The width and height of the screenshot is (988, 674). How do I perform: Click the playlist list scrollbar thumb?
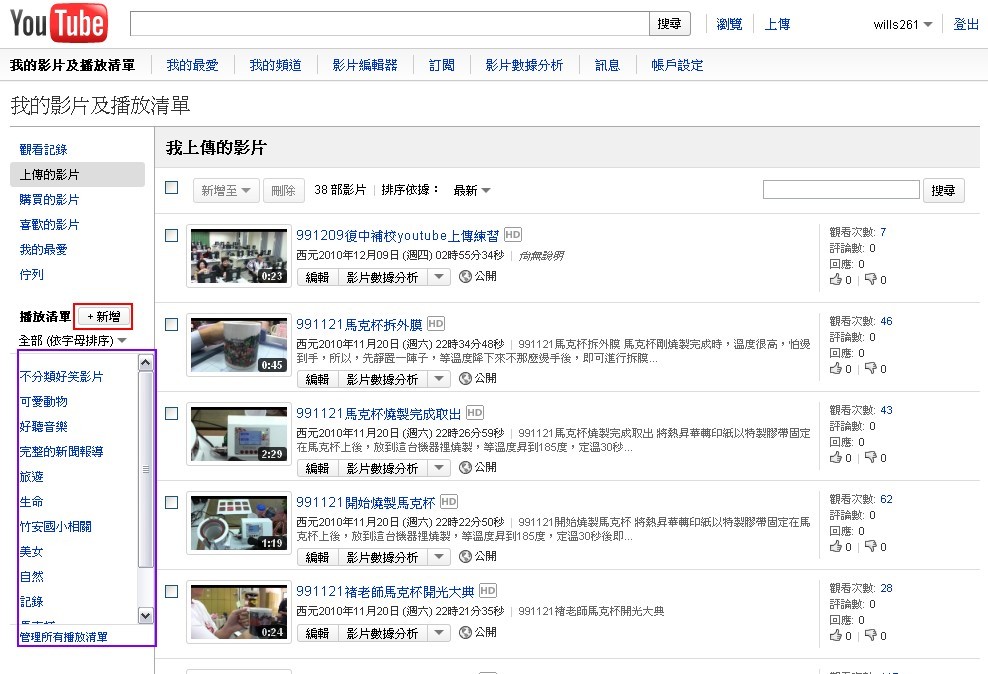(146, 469)
